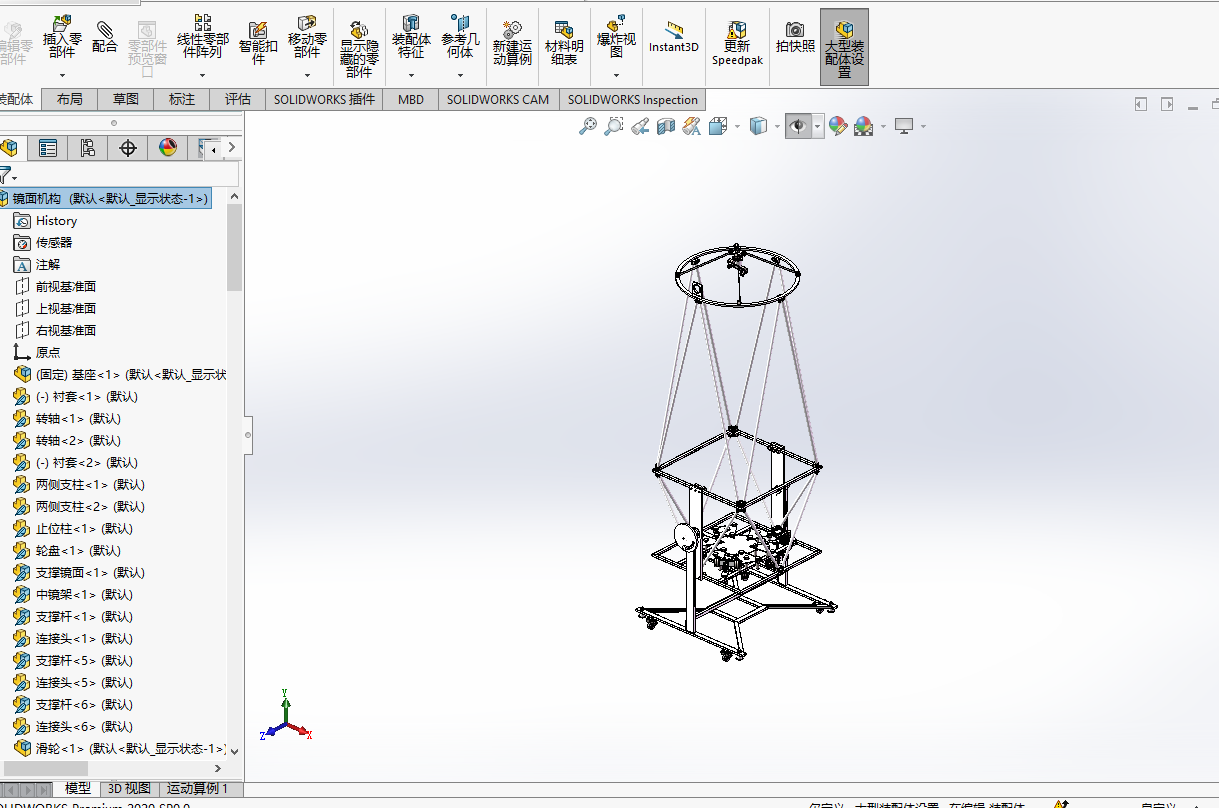The image size is (1219, 808).
Task: Open the 线性零部件阵列 pattern tool
Action: (203, 37)
